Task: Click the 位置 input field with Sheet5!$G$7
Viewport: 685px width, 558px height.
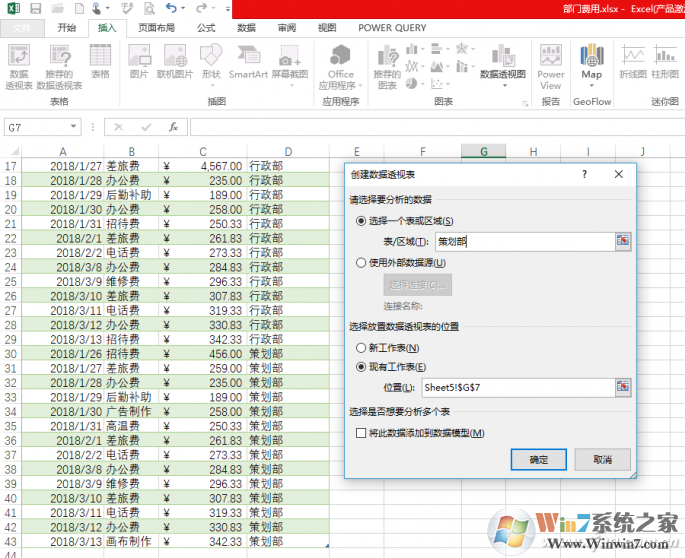Action: (515, 386)
